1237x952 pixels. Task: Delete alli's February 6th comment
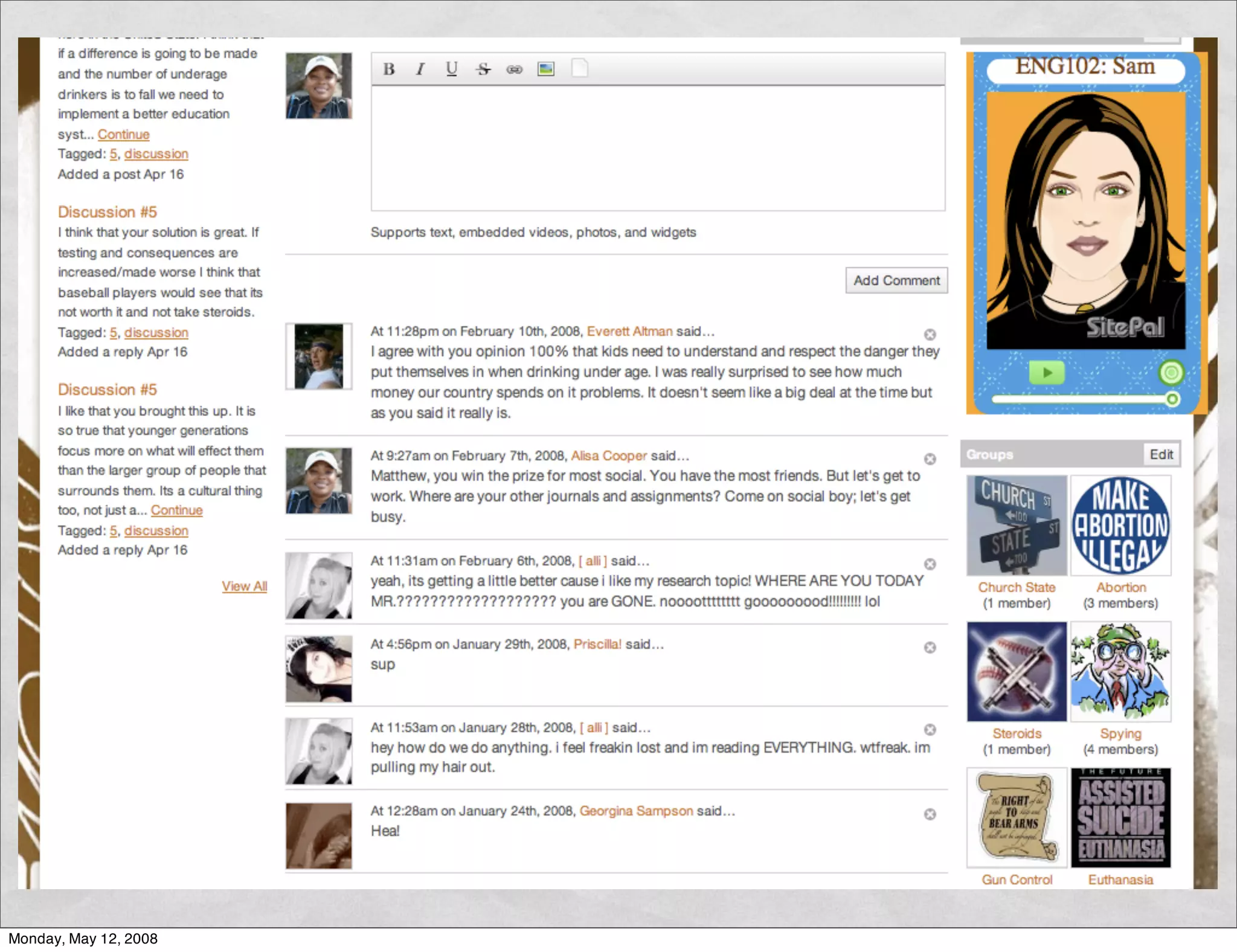pos(930,564)
